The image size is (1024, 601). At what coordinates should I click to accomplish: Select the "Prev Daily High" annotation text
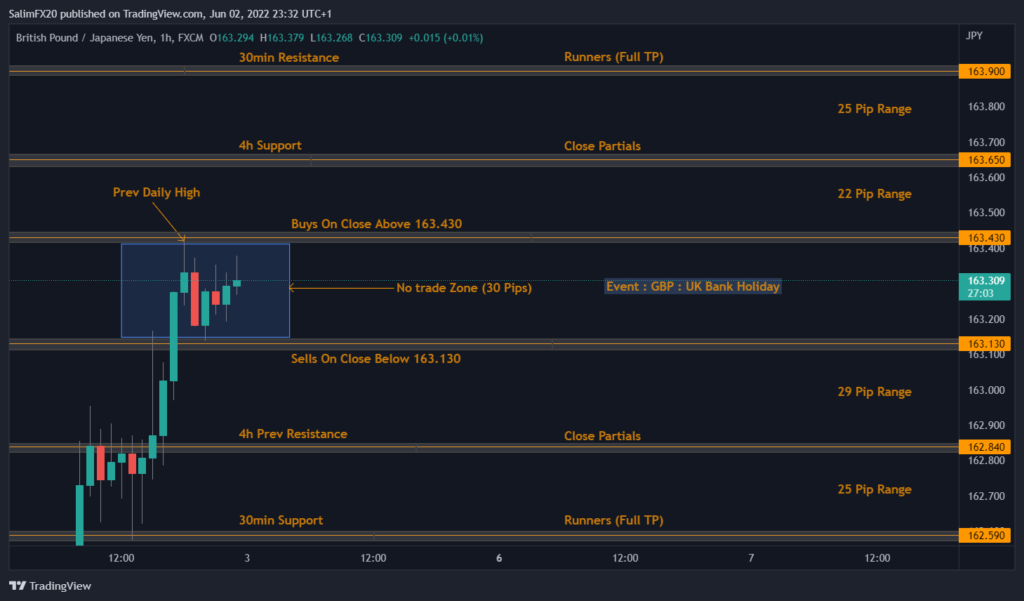click(148, 192)
